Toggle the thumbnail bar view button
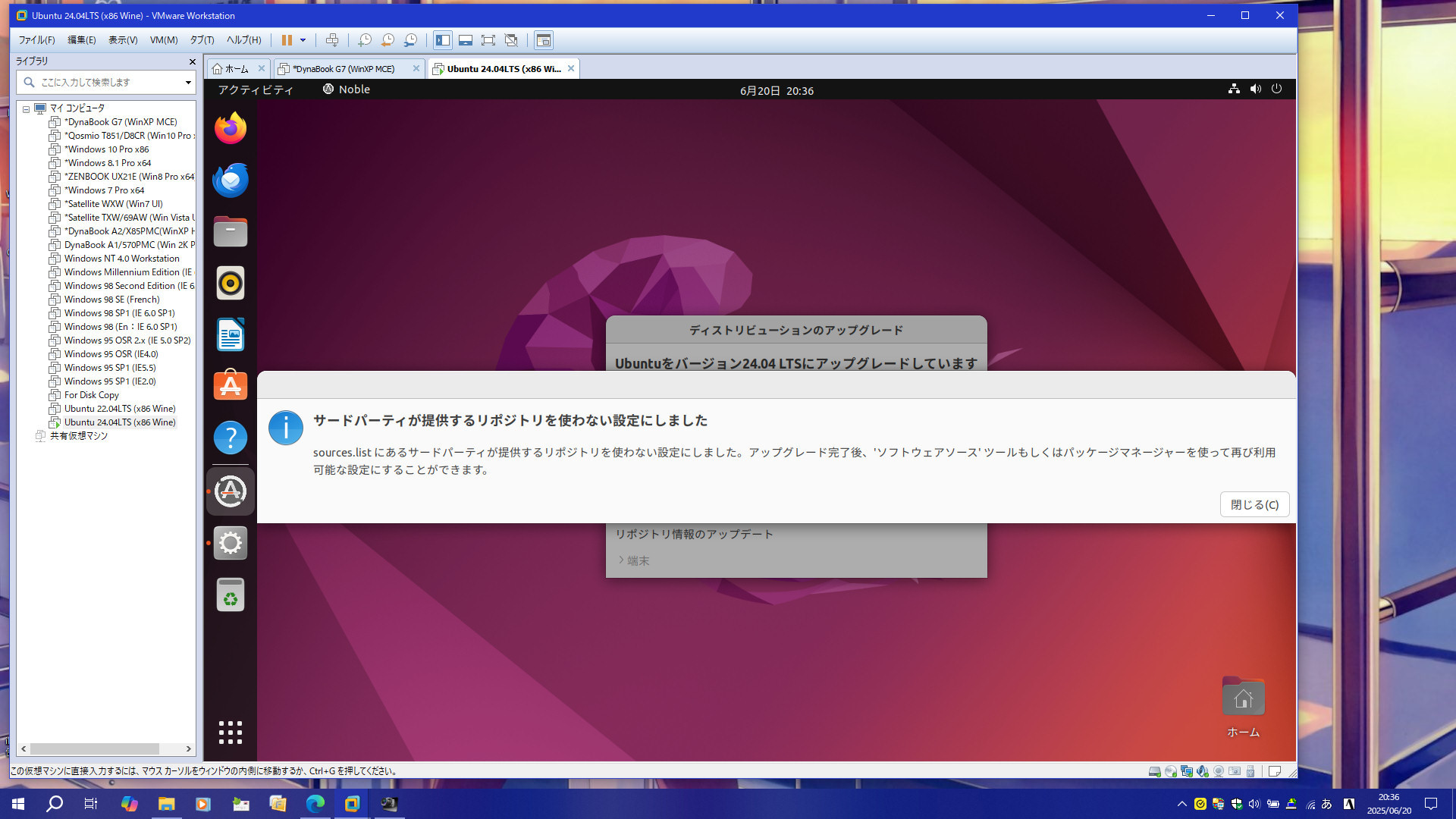The height and width of the screenshot is (819, 1456). 466,40
